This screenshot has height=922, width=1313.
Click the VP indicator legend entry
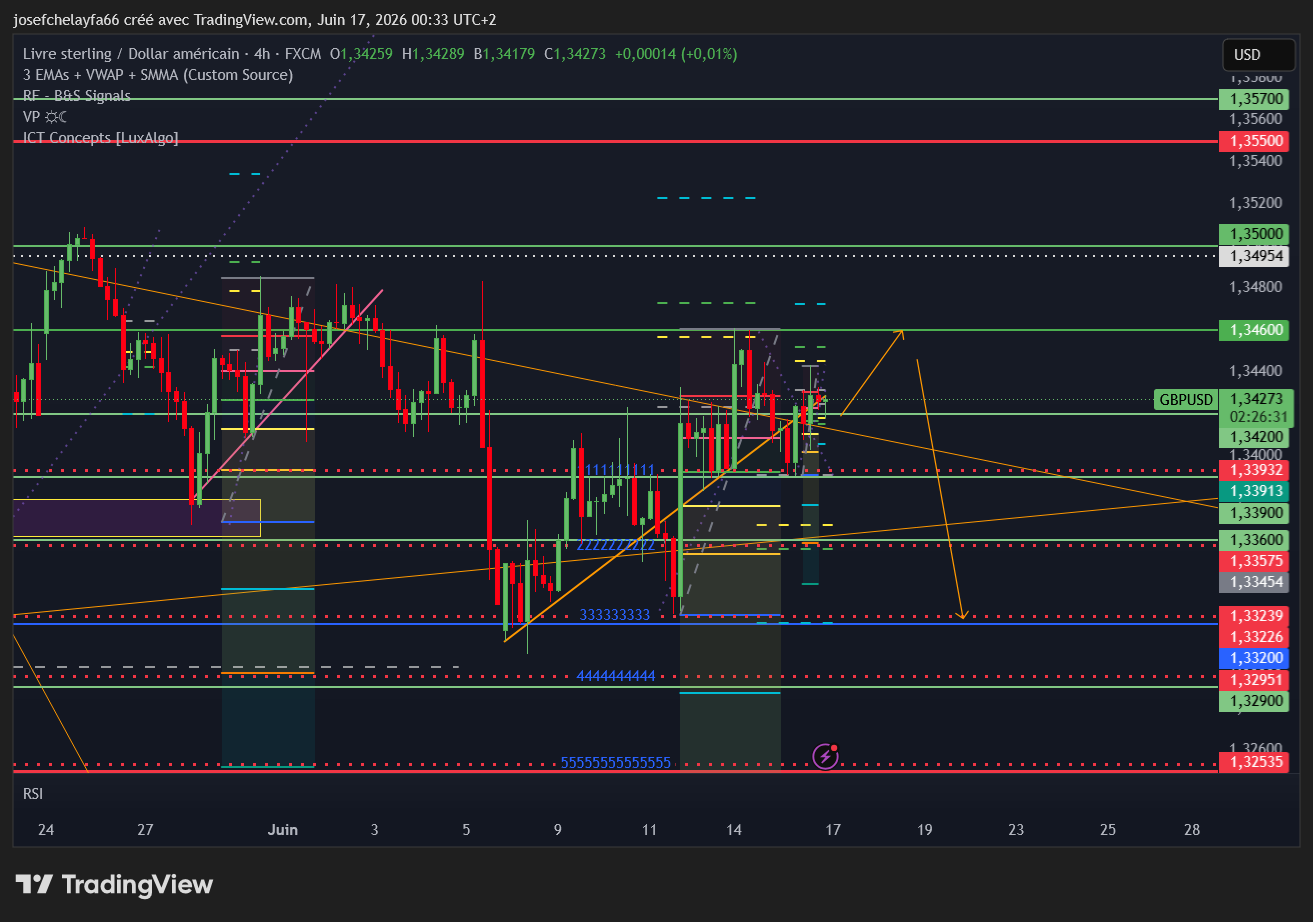[x=45, y=117]
